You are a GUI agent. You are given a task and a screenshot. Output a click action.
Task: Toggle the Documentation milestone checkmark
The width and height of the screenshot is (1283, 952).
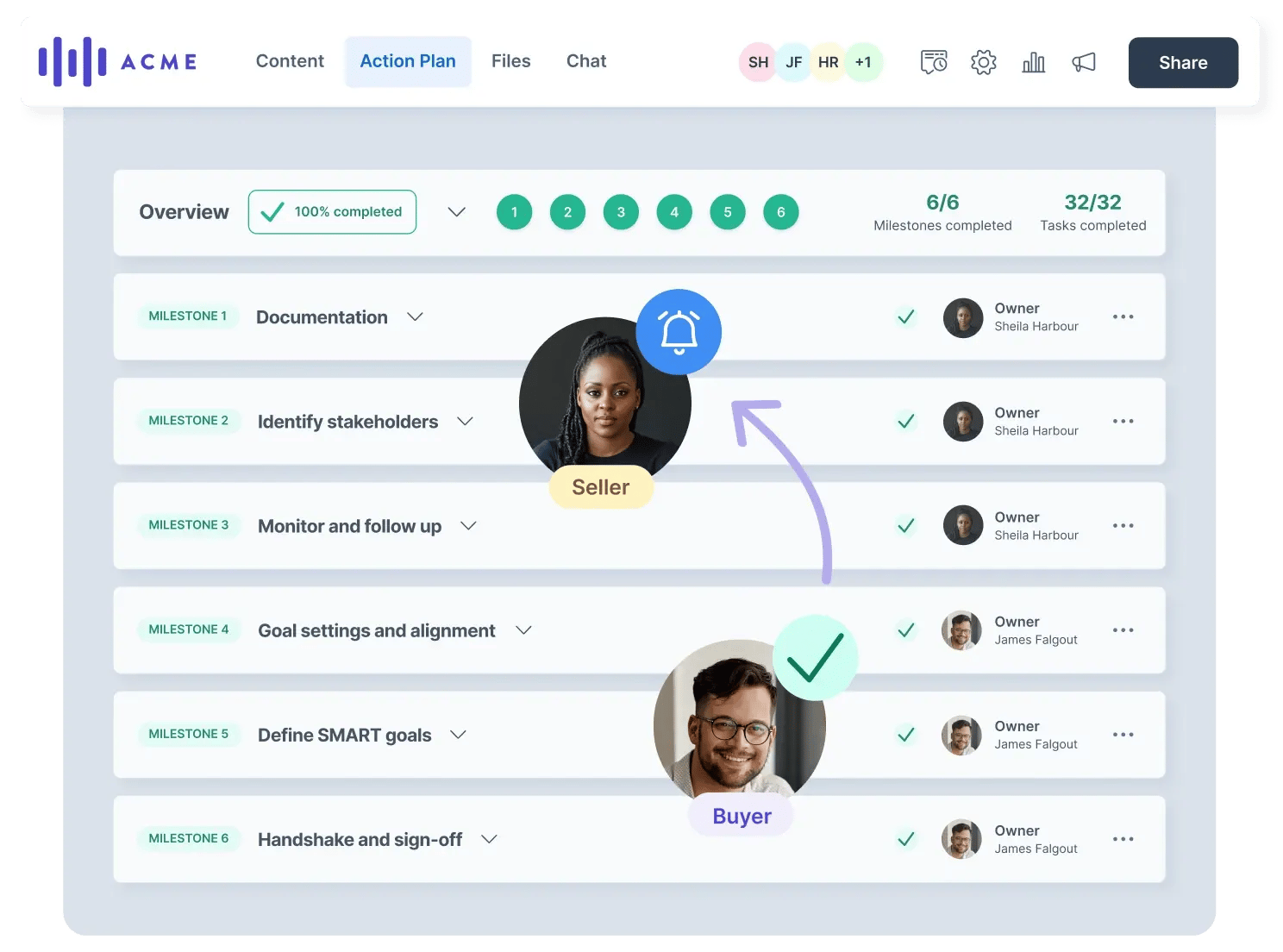(x=905, y=316)
